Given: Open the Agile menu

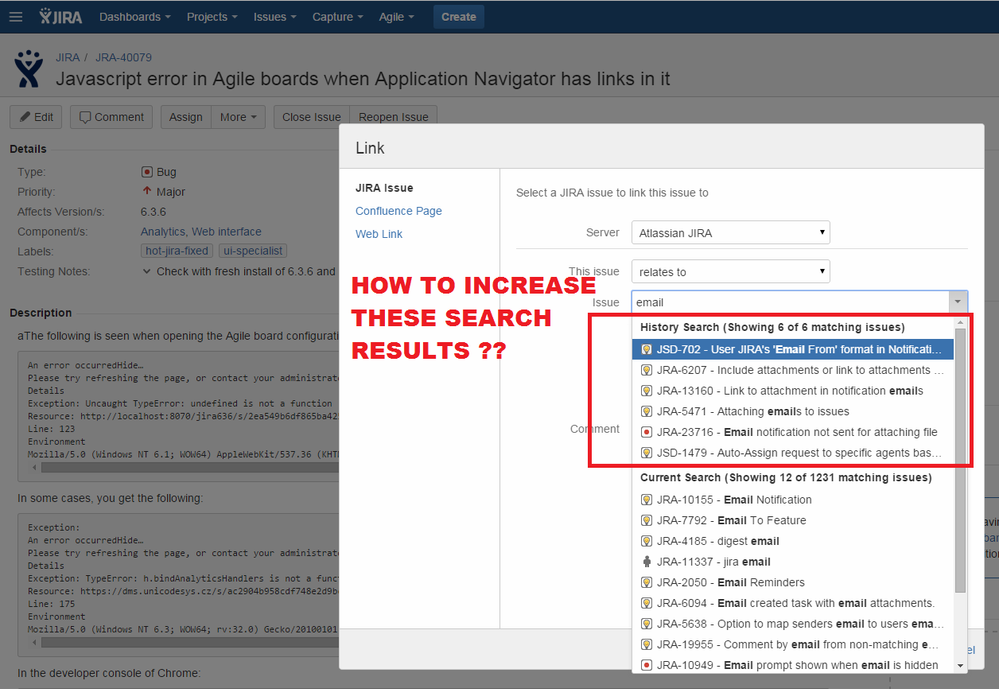Looking at the screenshot, I should pos(396,17).
